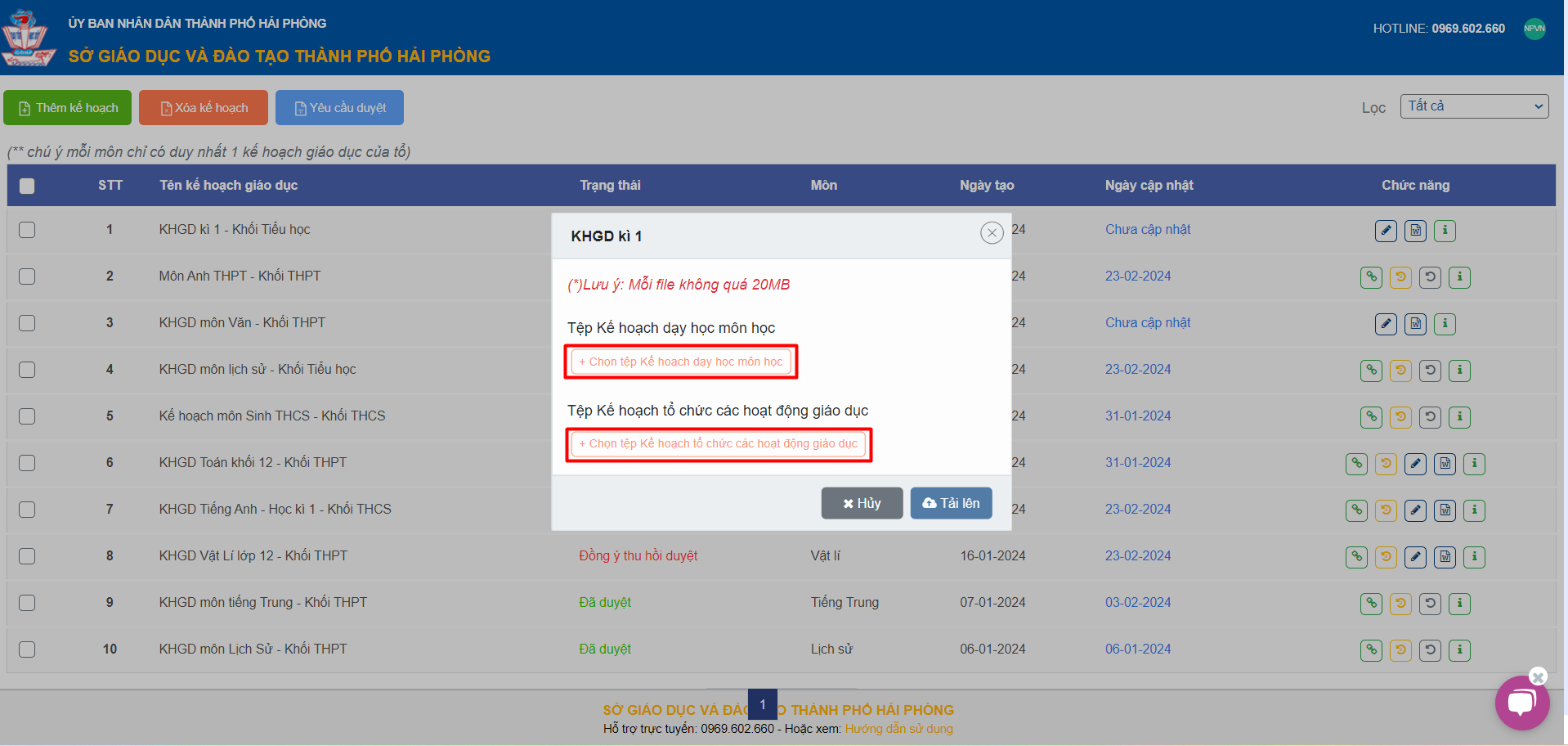Click the Word document icon in row 6

click(1445, 464)
